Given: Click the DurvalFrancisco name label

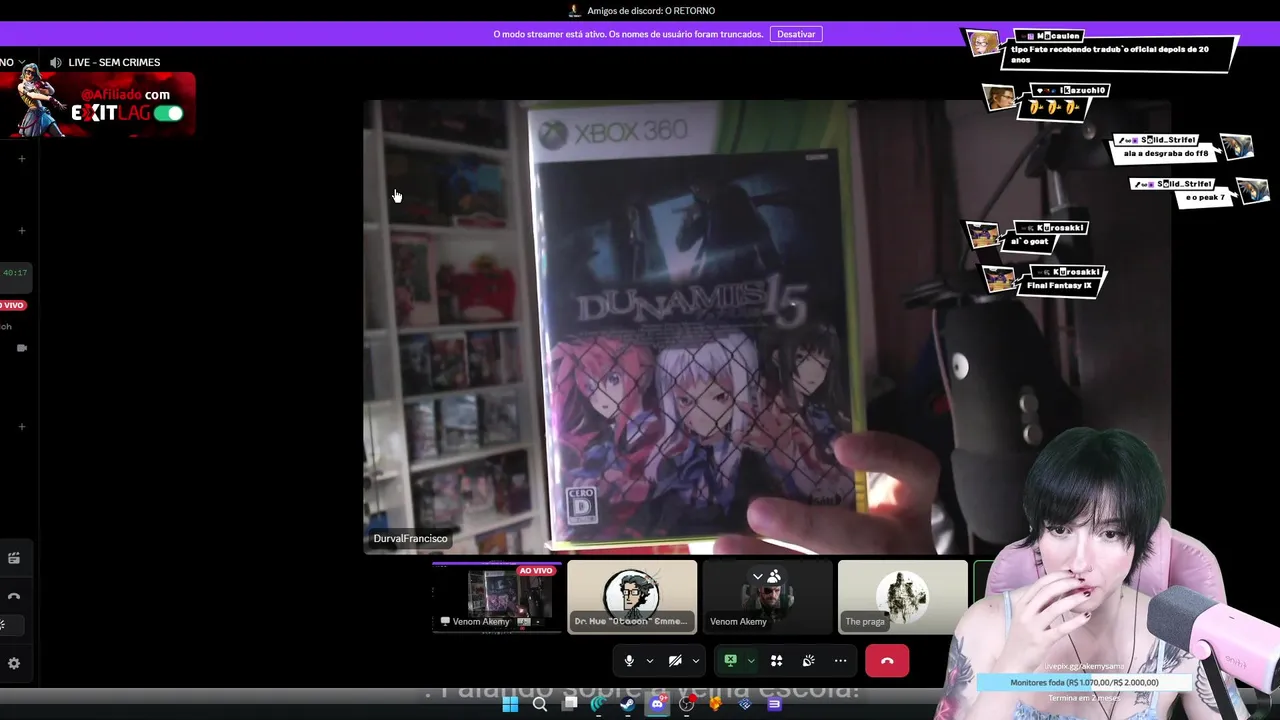Looking at the screenshot, I should (x=410, y=538).
